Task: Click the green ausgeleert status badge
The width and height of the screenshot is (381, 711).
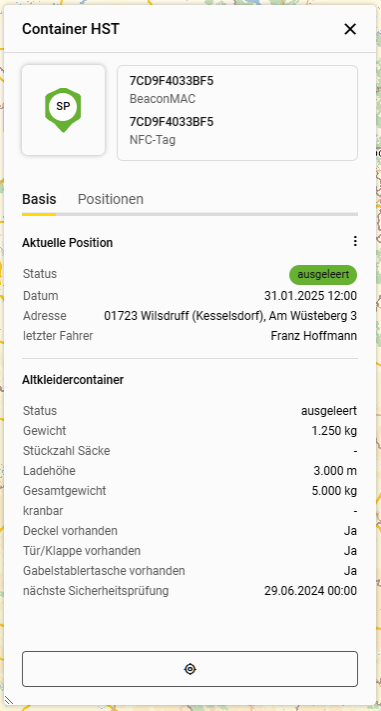Action: tap(323, 274)
